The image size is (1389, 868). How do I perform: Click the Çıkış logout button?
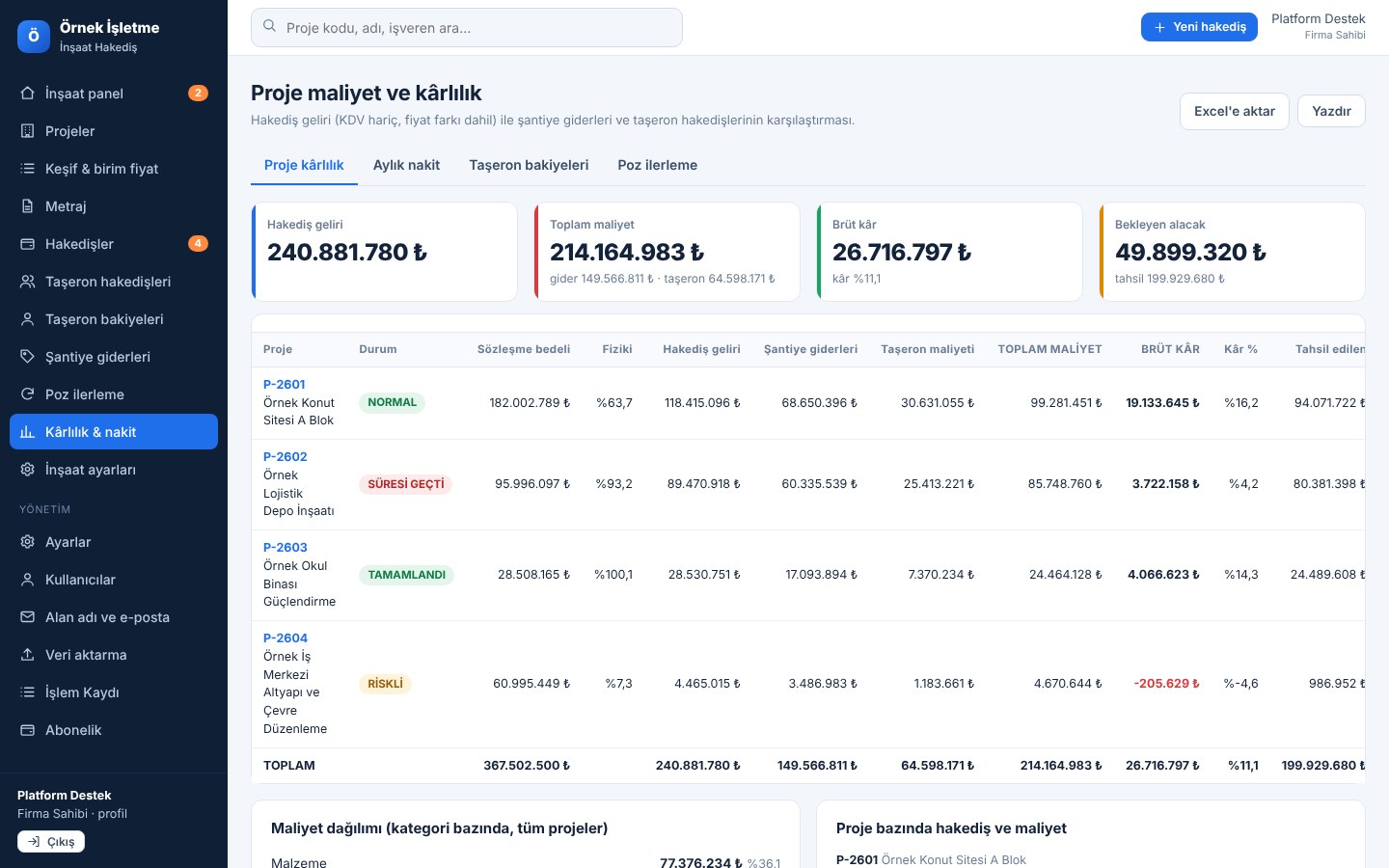tap(51, 842)
